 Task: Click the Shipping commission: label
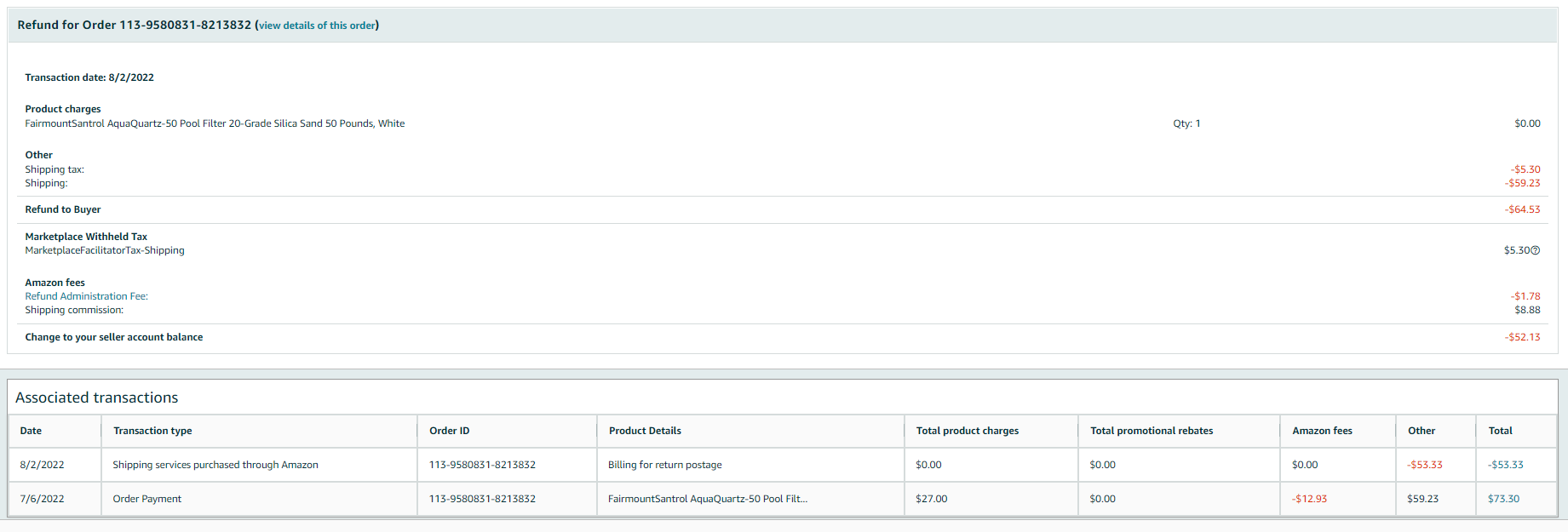pos(74,310)
